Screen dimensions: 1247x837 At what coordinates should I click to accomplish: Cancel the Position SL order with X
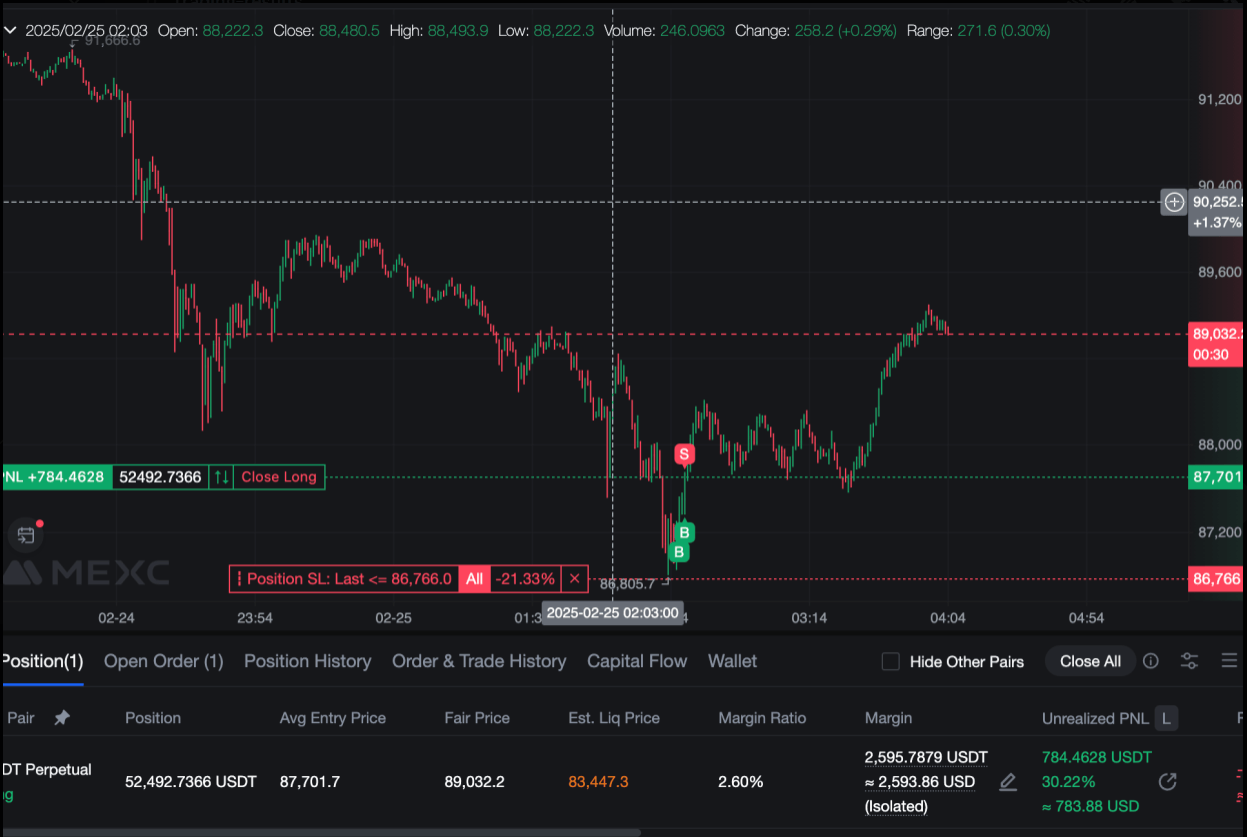pyautogui.click(x=574, y=579)
